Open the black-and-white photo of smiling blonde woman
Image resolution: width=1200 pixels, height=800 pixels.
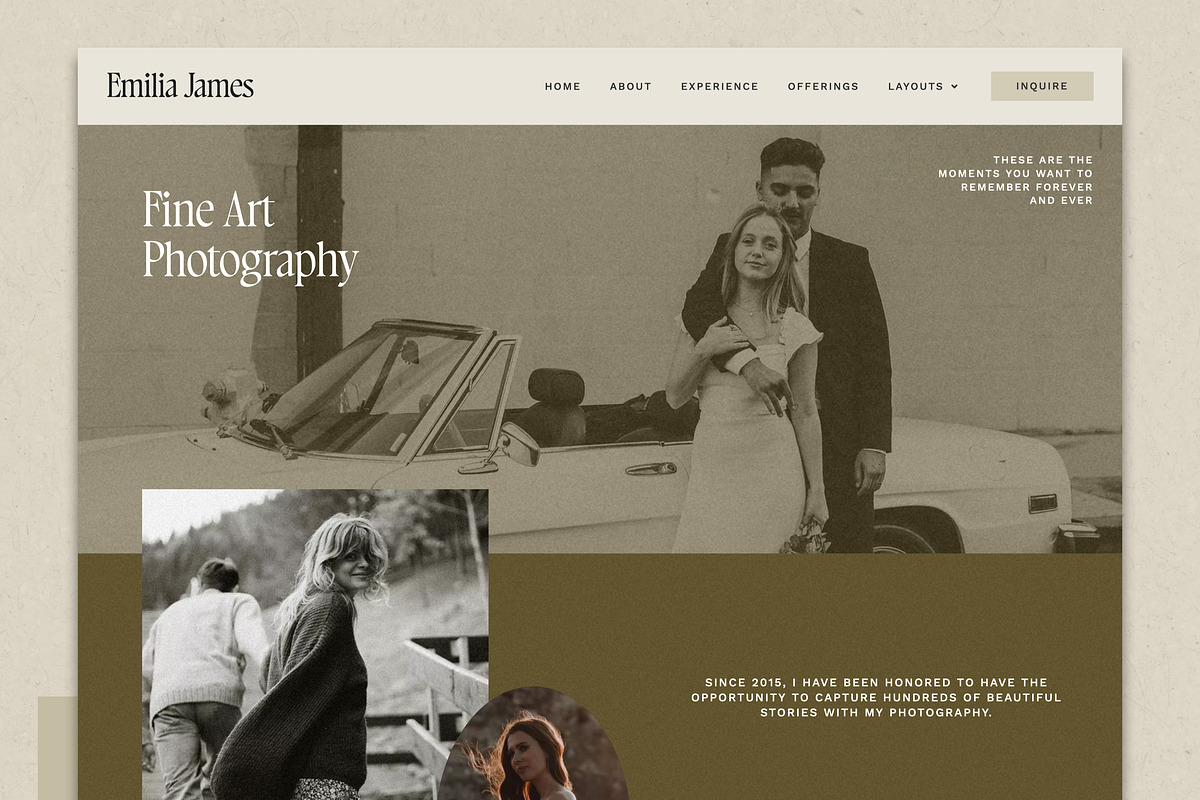click(315, 645)
